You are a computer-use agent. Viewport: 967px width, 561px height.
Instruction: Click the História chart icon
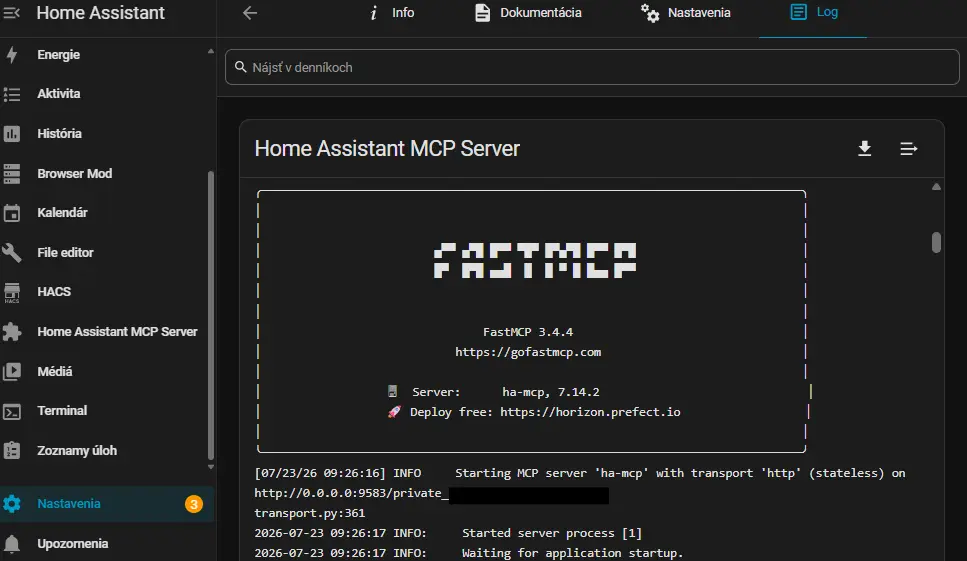coord(12,134)
